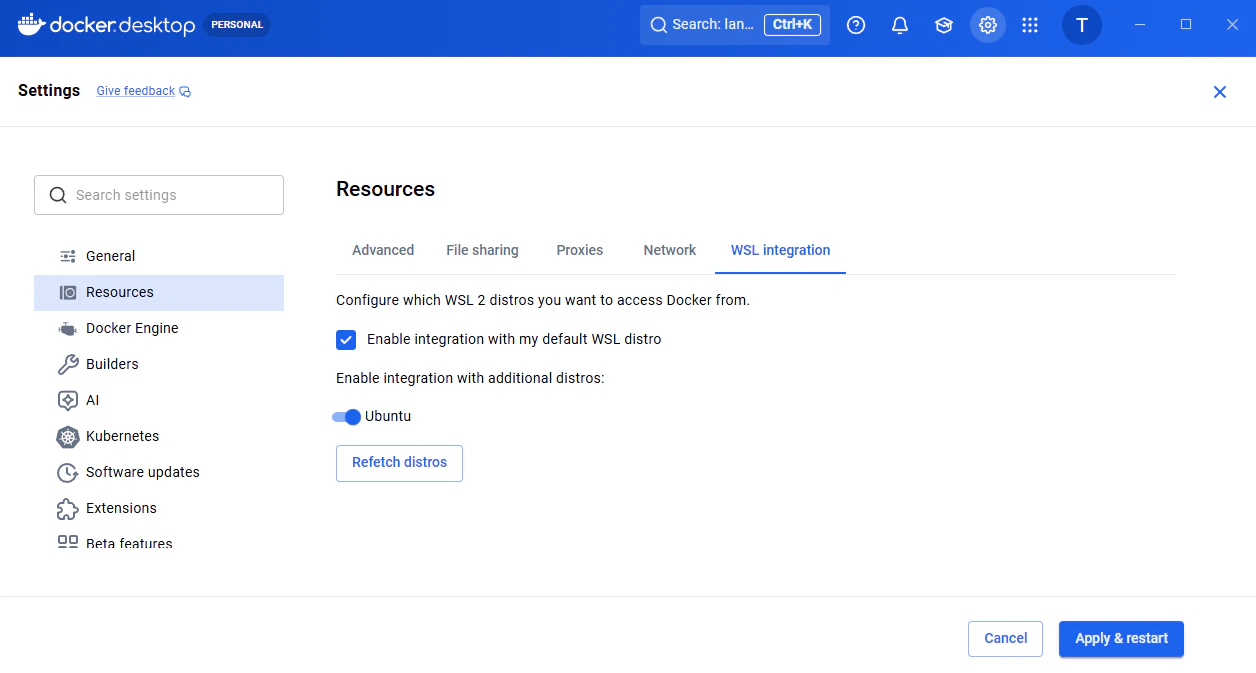Select Resources in the settings sidebar

[159, 292]
